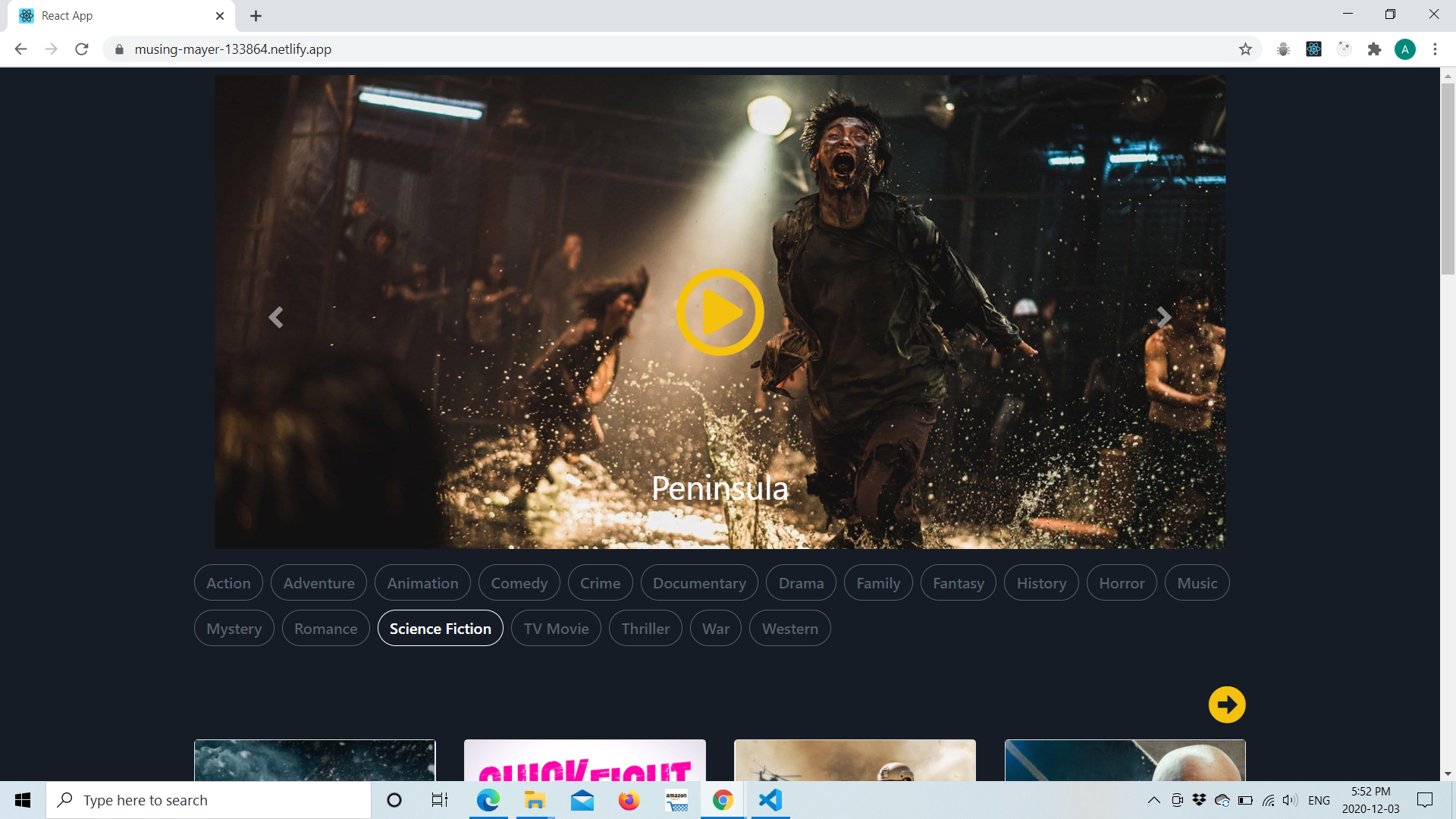Viewport: 1456px width, 819px height.
Task: Launch Firefox from taskbar
Action: coord(629,800)
